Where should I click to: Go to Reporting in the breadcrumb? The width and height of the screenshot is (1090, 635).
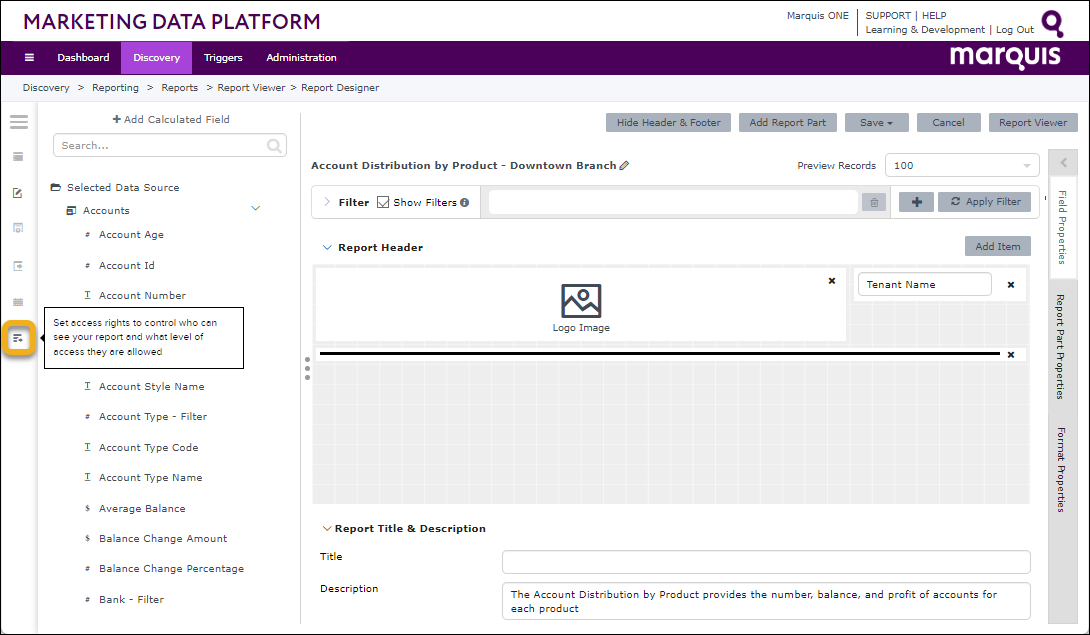point(115,88)
